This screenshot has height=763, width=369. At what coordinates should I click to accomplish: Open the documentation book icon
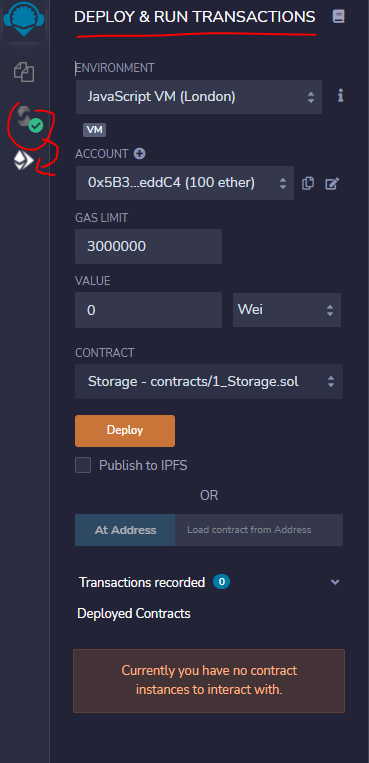coord(338,17)
